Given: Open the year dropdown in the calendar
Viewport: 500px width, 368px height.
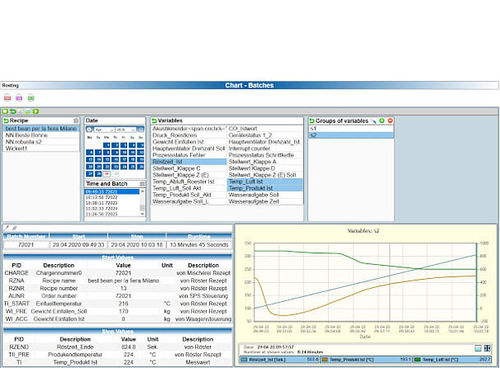Looking at the screenshot, I should click(126, 129).
